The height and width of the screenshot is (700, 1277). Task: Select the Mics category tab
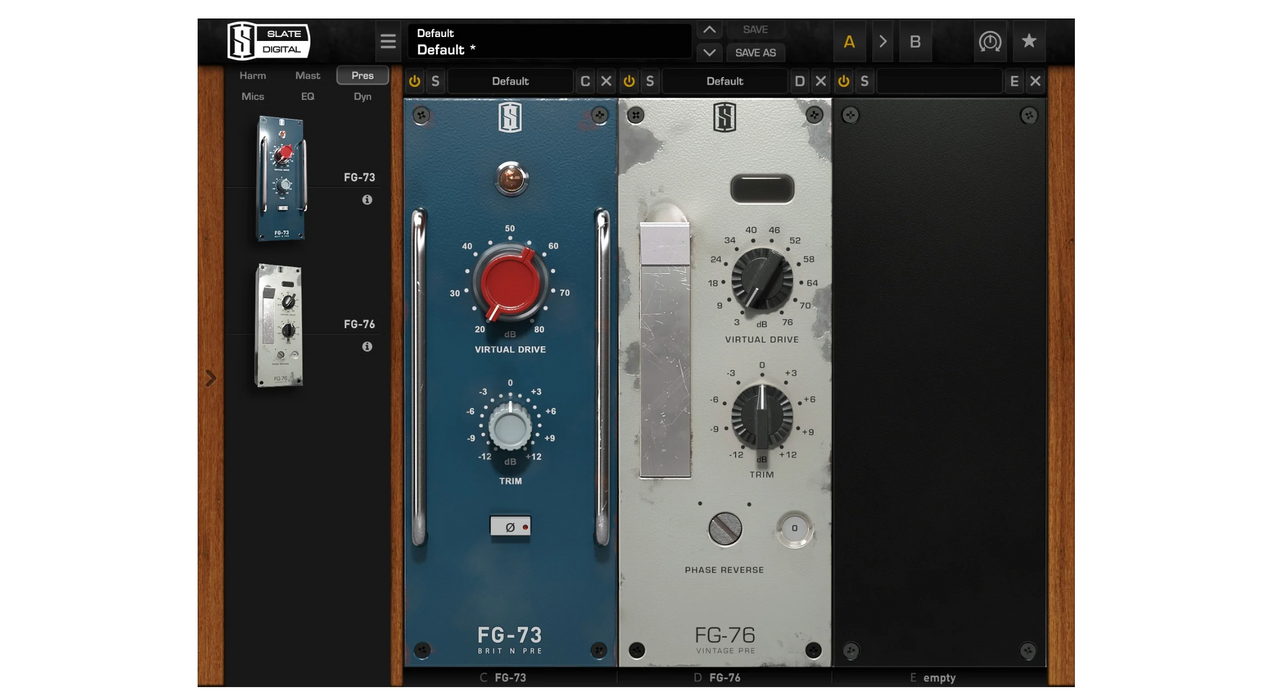pyautogui.click(x=253, y=96)
